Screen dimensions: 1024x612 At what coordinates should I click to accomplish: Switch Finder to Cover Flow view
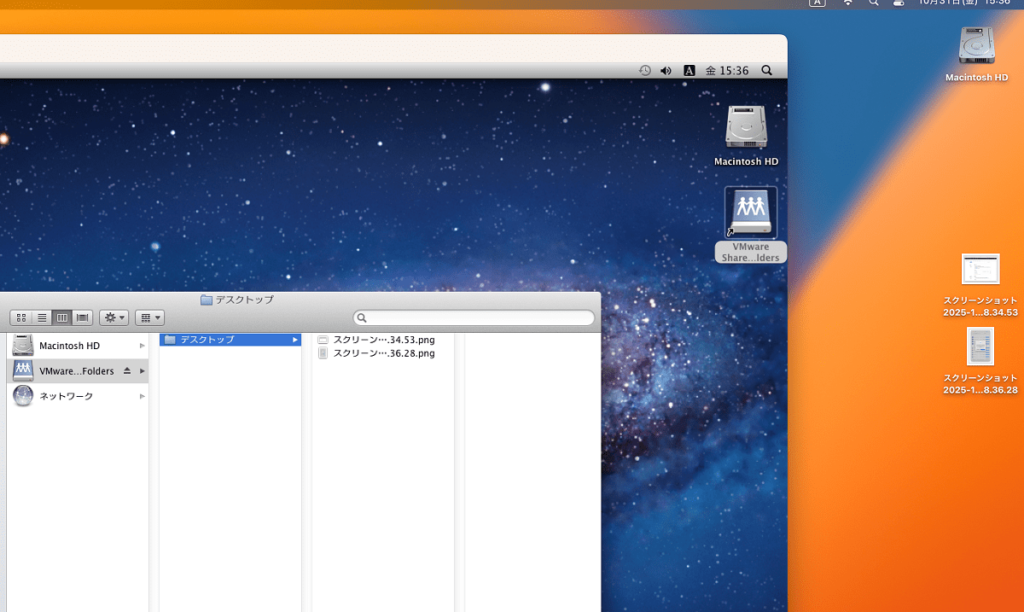coord(82,318)
